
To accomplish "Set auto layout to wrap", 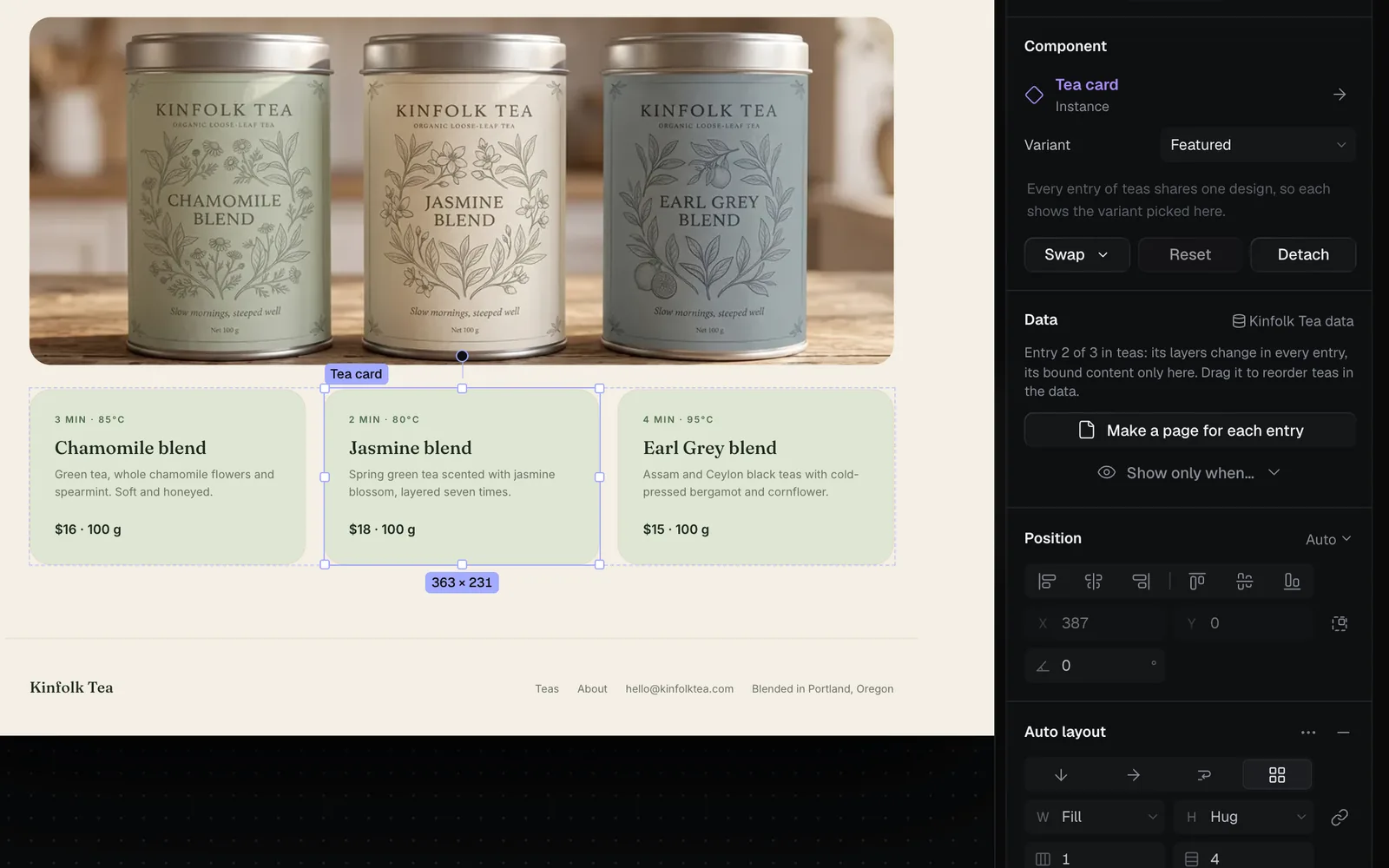I will coord(1204,775).
